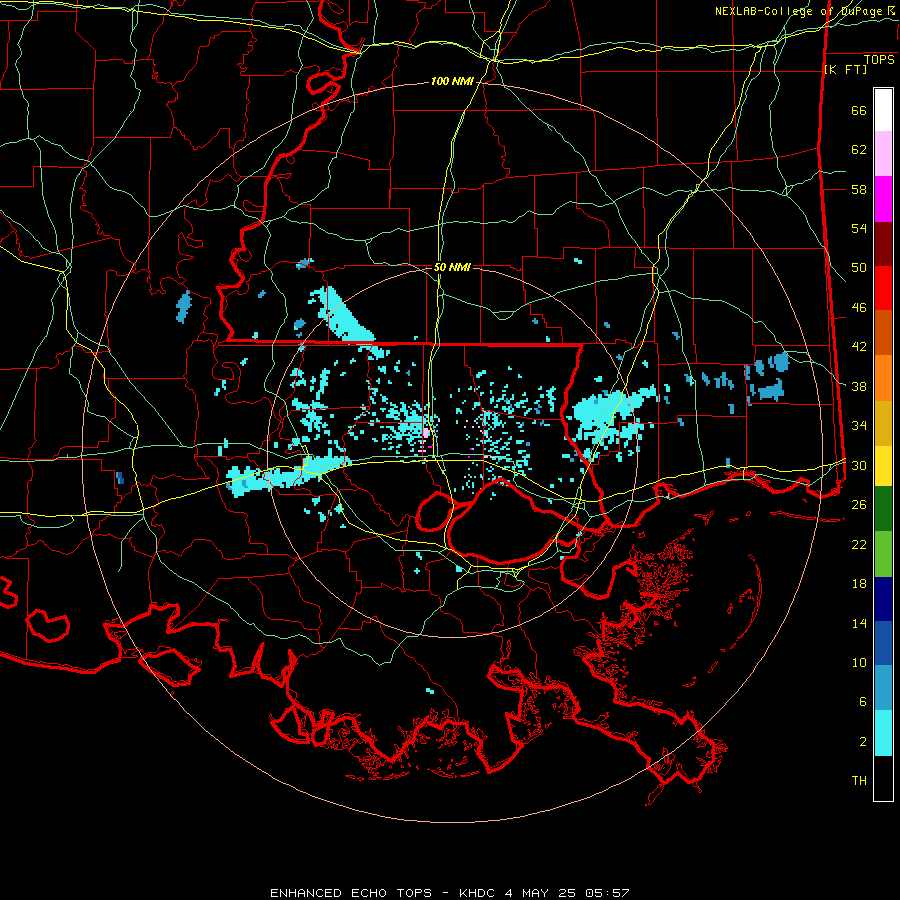Click the legend value '42'
This screenshot has height=900, width=900.
[x=859, y=347]
